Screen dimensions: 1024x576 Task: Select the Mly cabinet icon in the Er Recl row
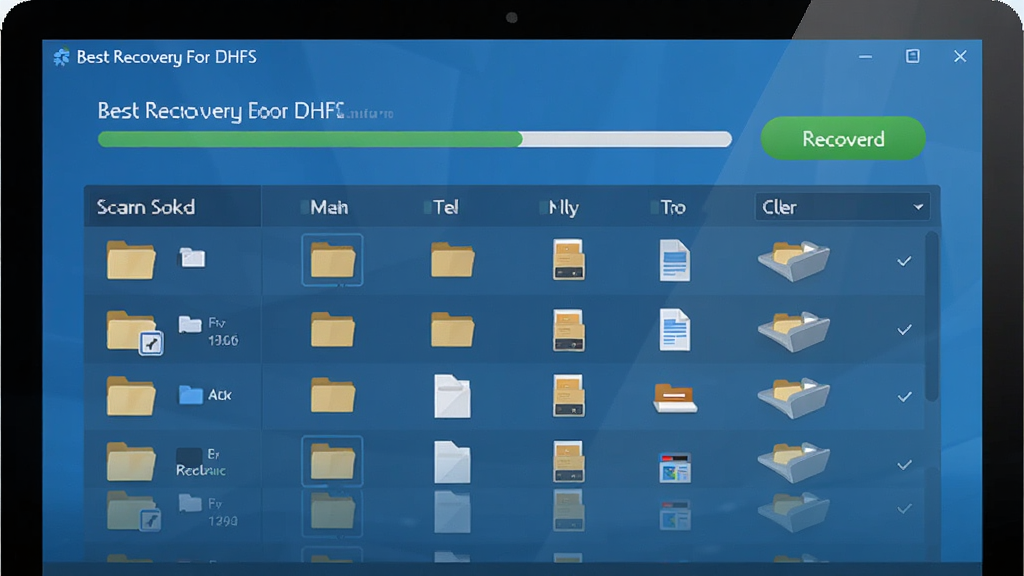pos(568,461)
